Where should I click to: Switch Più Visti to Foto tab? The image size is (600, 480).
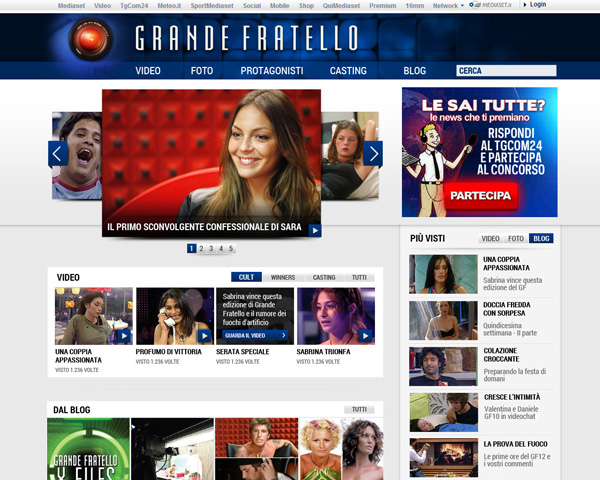(x=515, y=238)
